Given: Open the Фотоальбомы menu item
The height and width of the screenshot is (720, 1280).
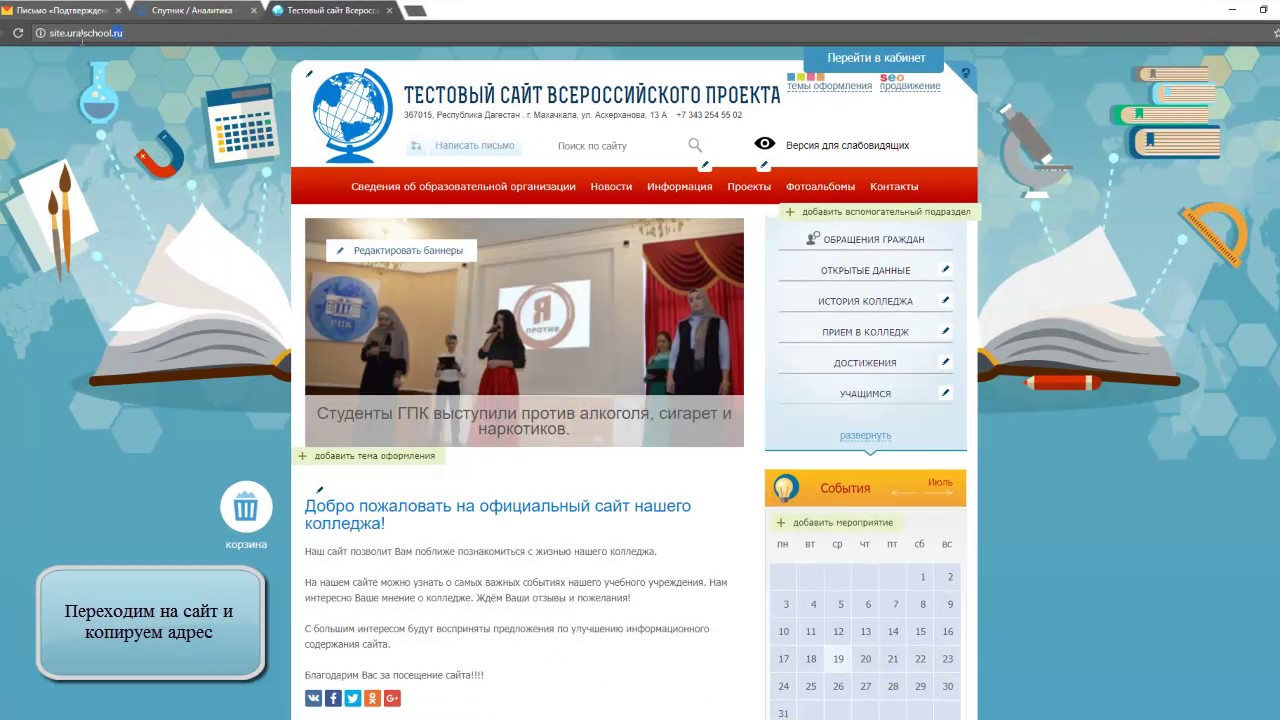Looking at the screenshot, I should point(820,186).
